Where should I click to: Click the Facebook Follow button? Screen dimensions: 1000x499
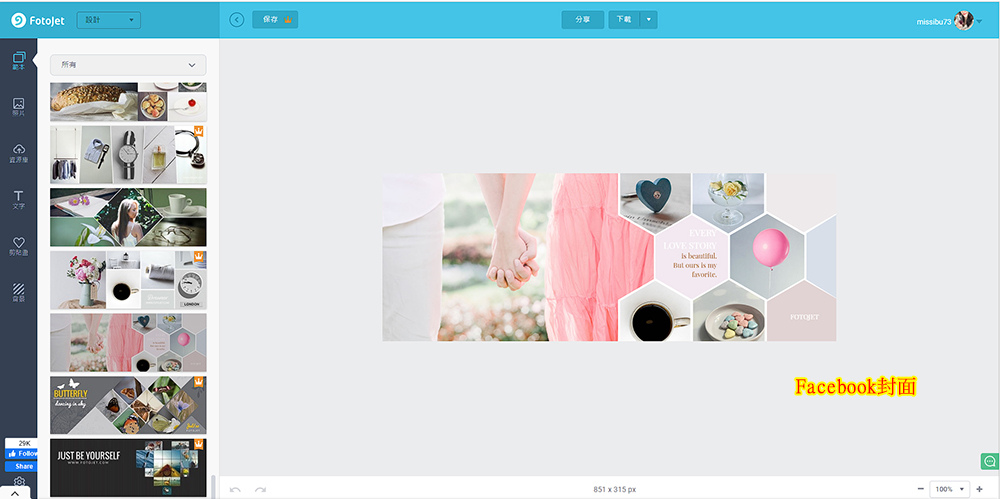[x=21, y=454]
